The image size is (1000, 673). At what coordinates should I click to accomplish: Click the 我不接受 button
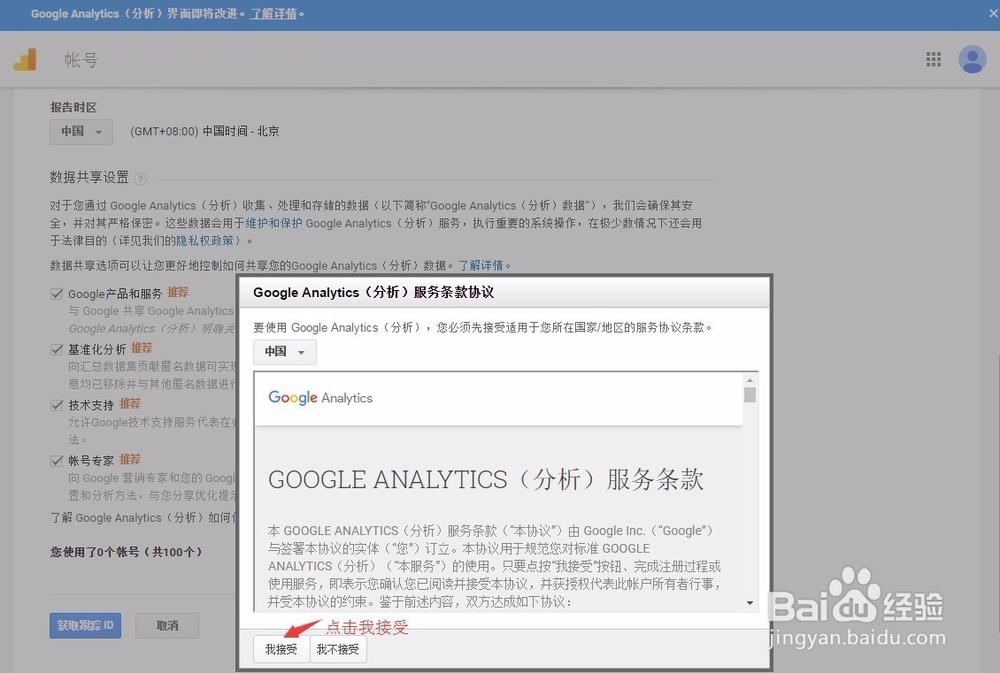337,649
